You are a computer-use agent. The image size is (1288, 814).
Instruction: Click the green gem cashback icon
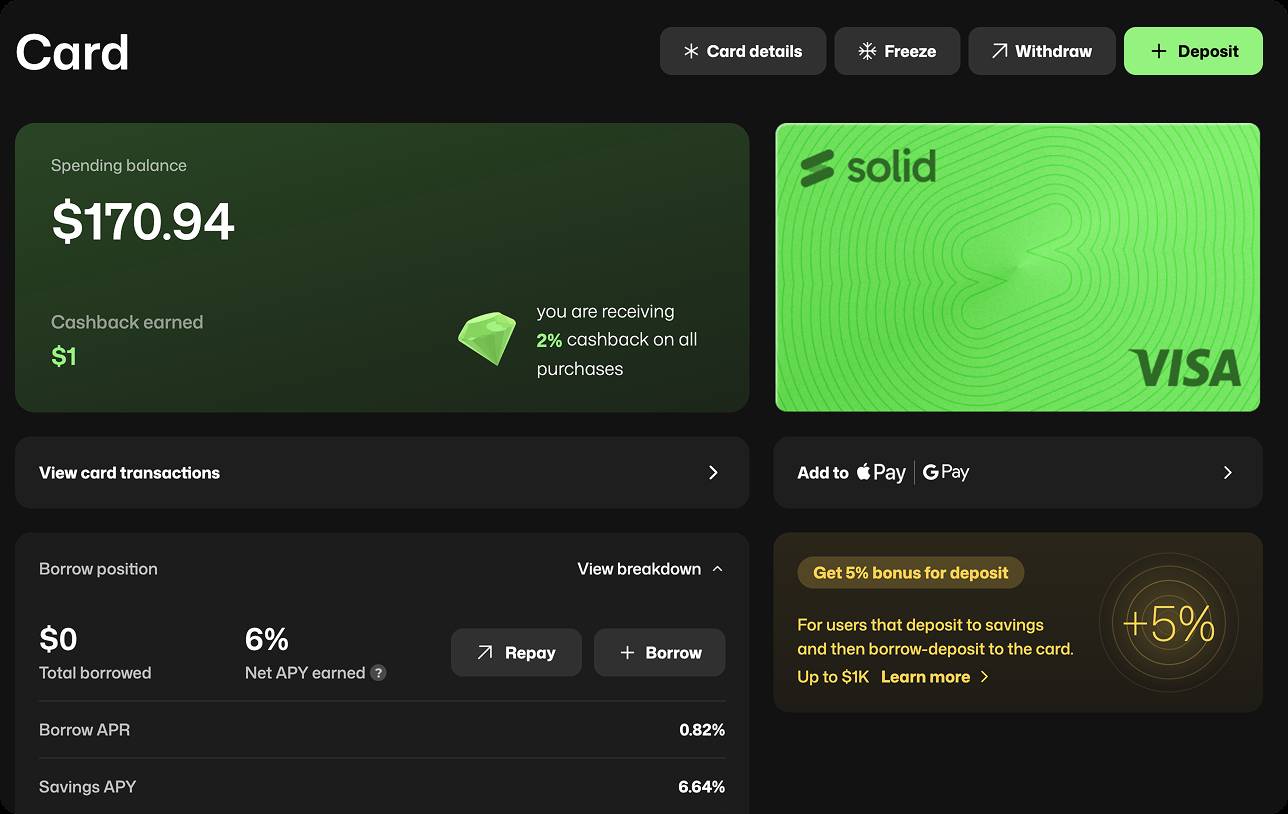pos(487,339)
